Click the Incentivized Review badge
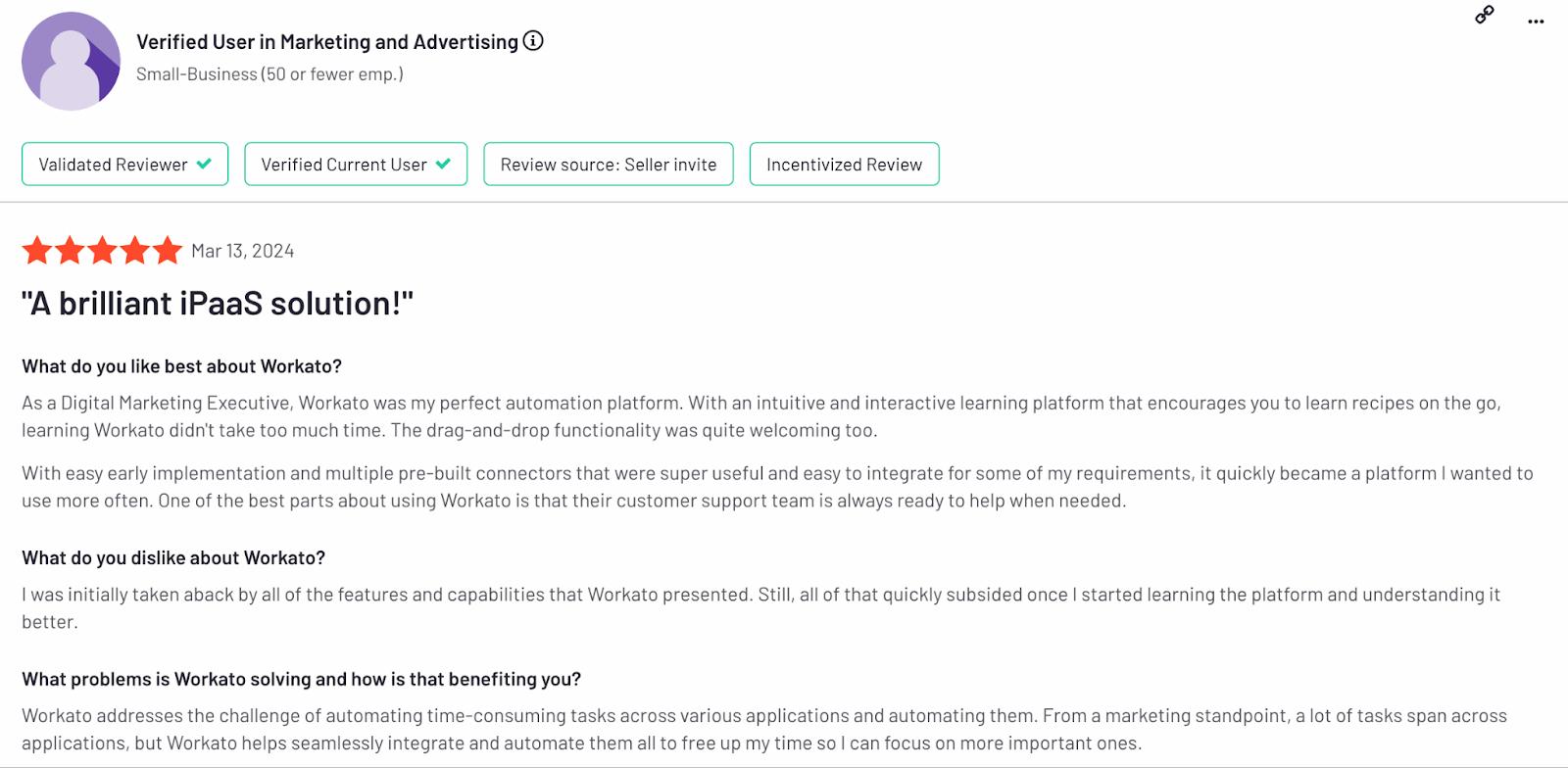The width and height of the screenshot is (1568, 768). [x=844, y=165]
